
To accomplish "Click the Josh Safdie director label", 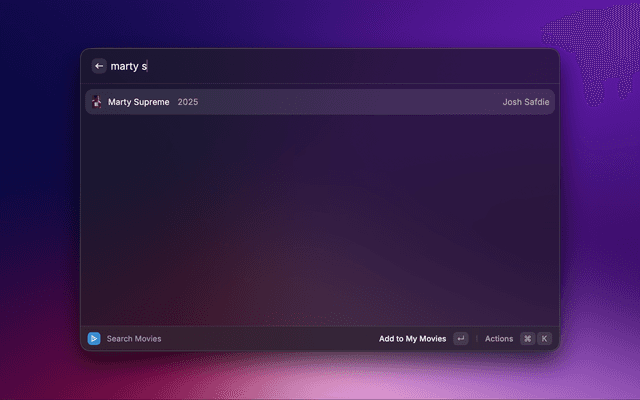I will click(526, 102).
